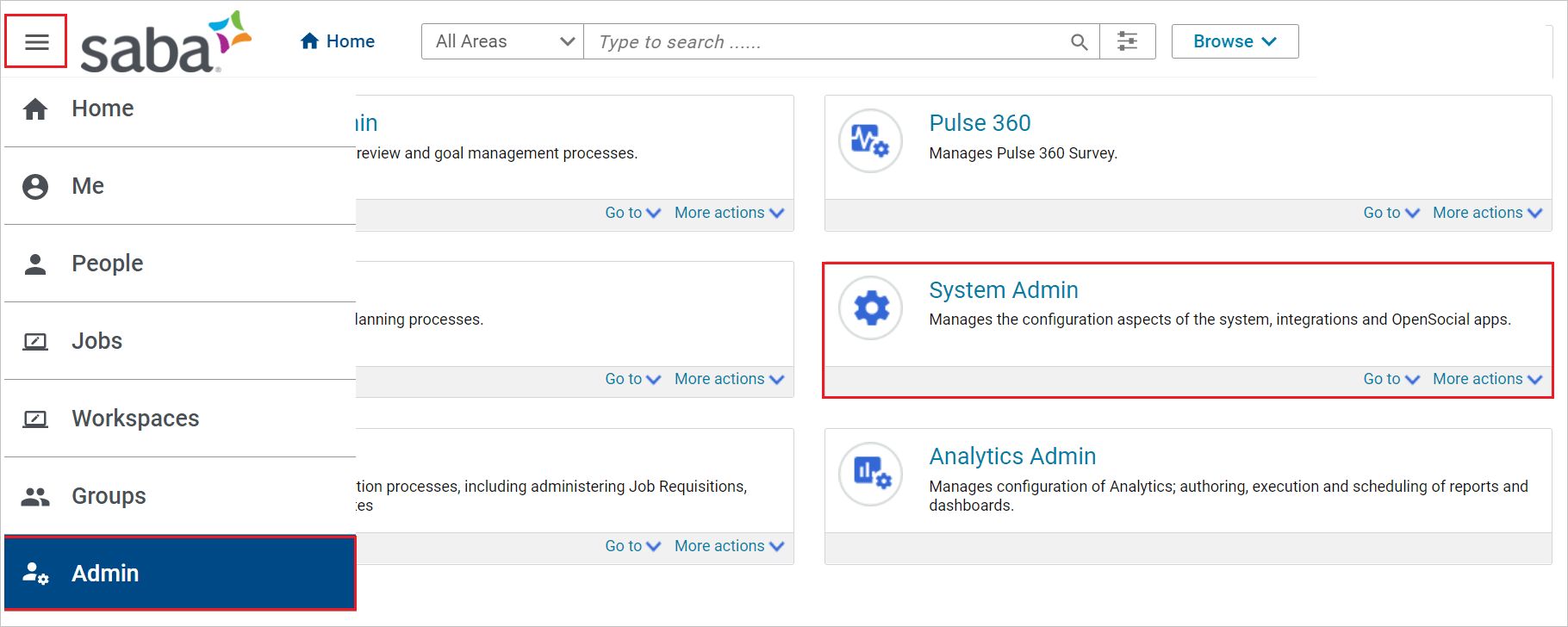Viewport: 1568px width, 627px height.
Task: Click the Me profile circle icon
Action: point(35,187)
